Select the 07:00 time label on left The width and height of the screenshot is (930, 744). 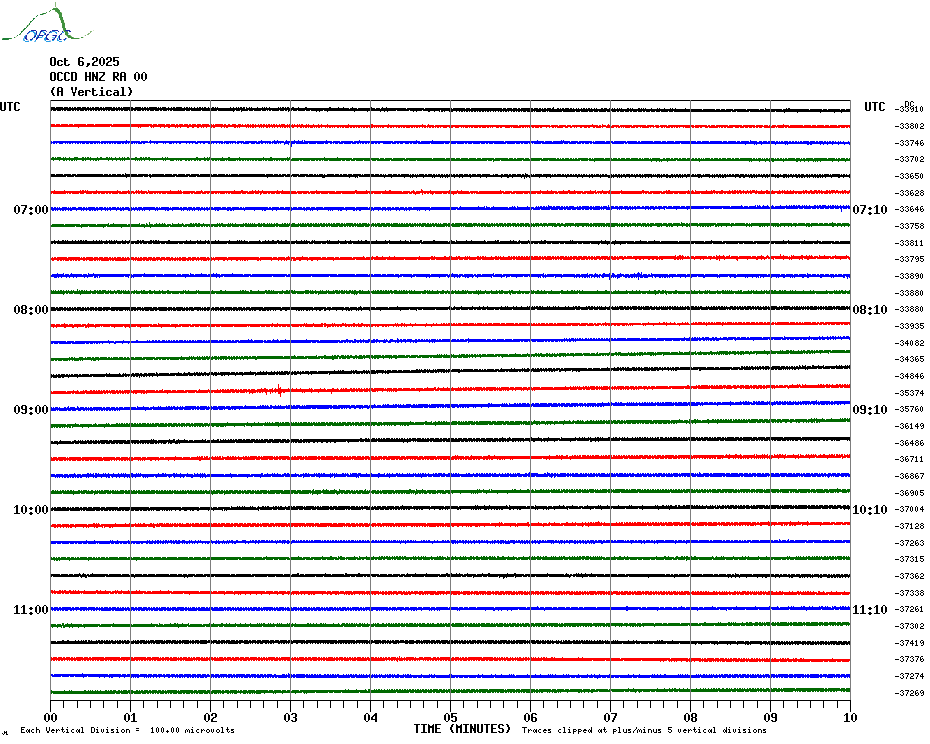point(30,210)
